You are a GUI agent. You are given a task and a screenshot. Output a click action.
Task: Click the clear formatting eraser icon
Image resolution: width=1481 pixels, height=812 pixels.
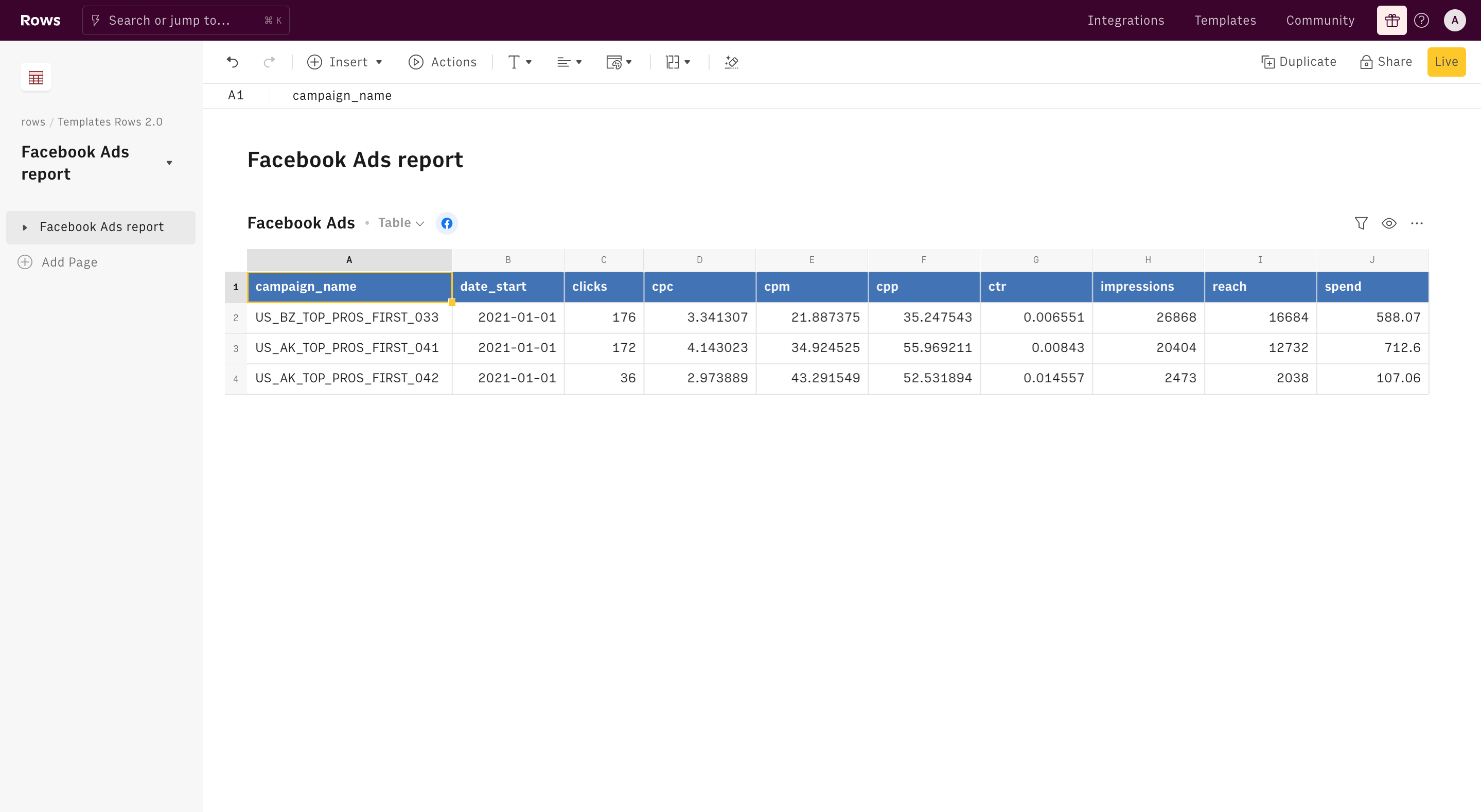coord(731,62)
